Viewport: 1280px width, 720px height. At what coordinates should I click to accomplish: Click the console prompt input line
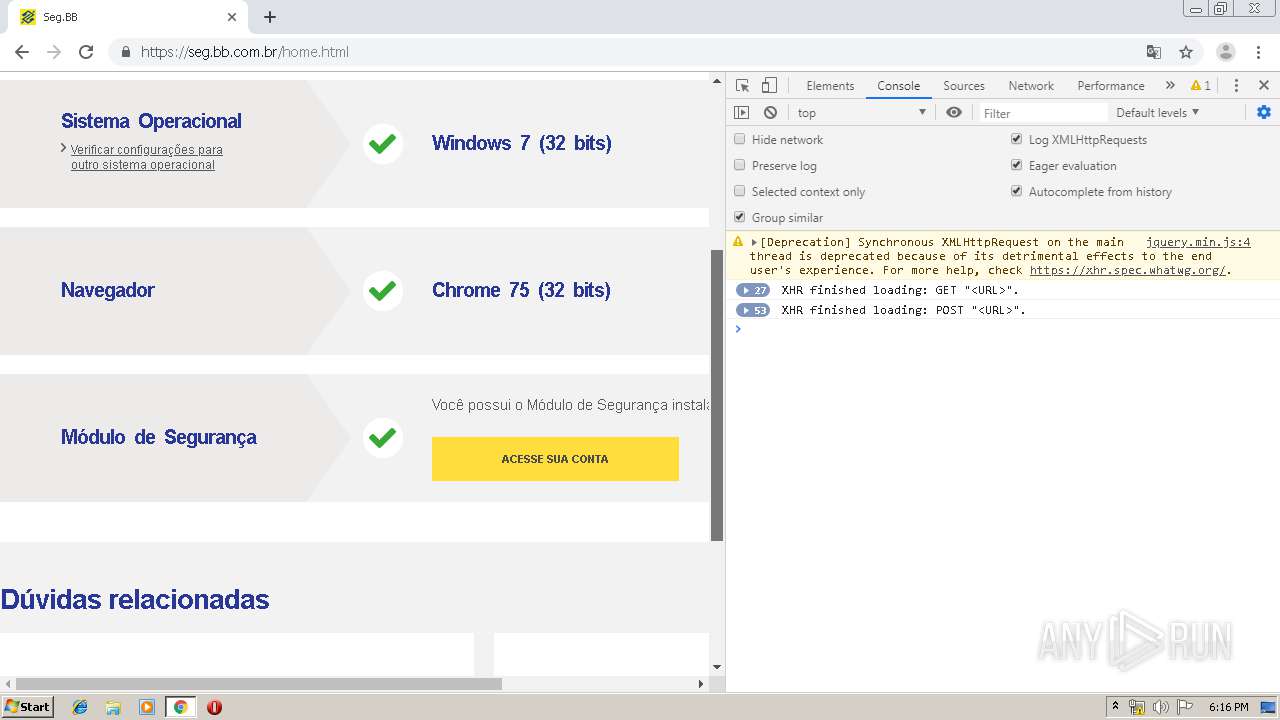[x=1003, y=329]
